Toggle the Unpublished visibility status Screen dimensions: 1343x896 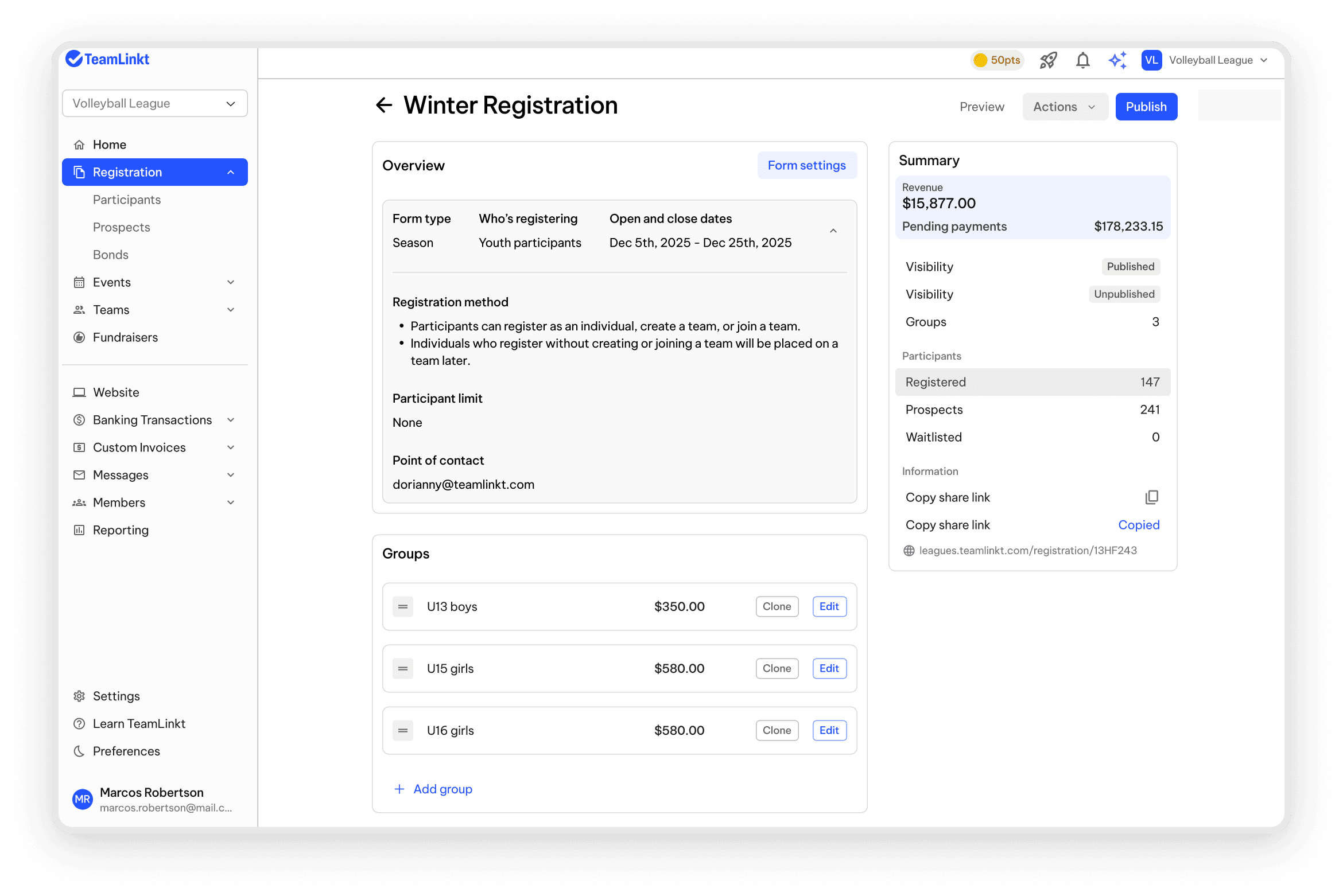(x=1124, y=294)
